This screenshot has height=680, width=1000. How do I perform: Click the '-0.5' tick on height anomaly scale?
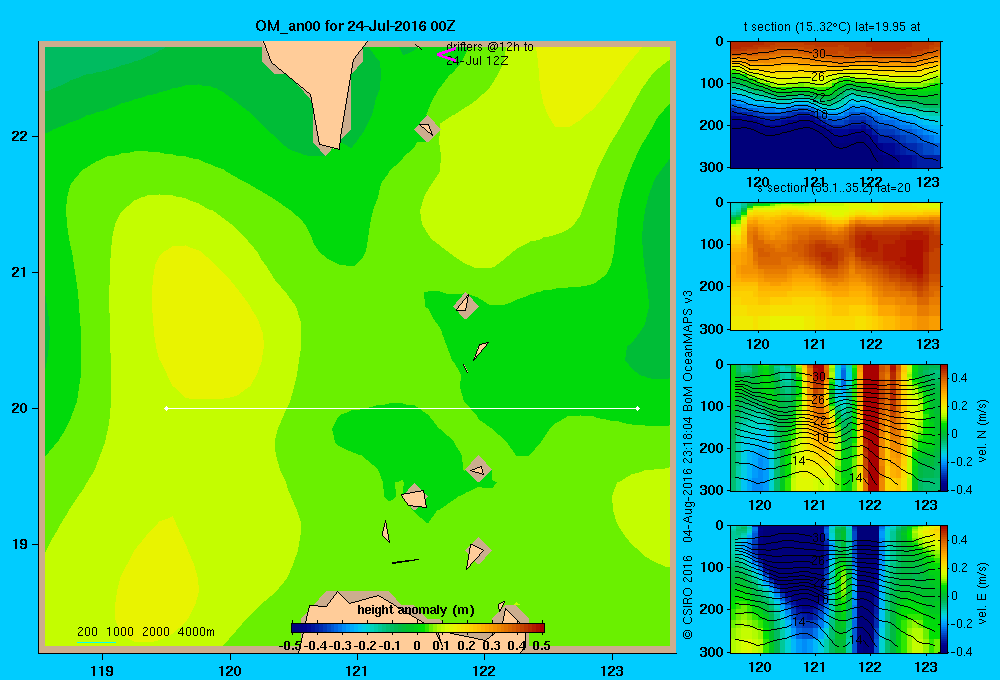[290, 646]
